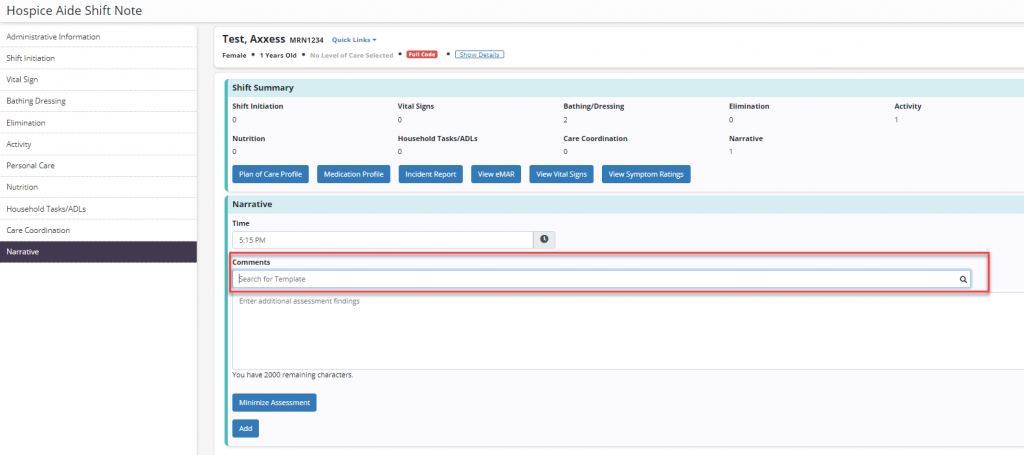
Task: Click the Show Details link
Action: coord(479,54)
